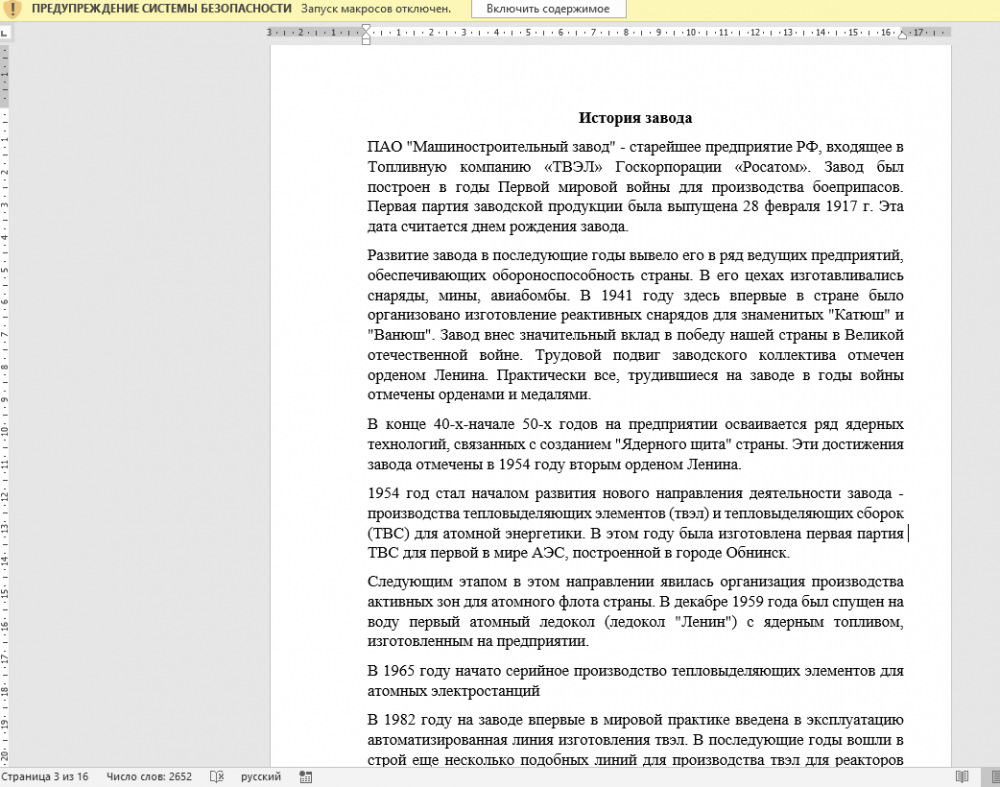Select the first line indent marker on ruler
The width and height of the screenshot is (1000, 787).
pos(366,29)
